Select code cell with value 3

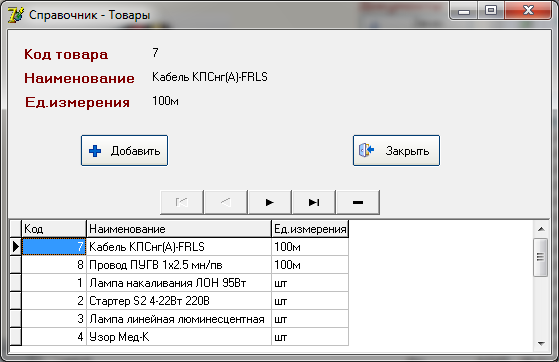click(x=54, y=319)
